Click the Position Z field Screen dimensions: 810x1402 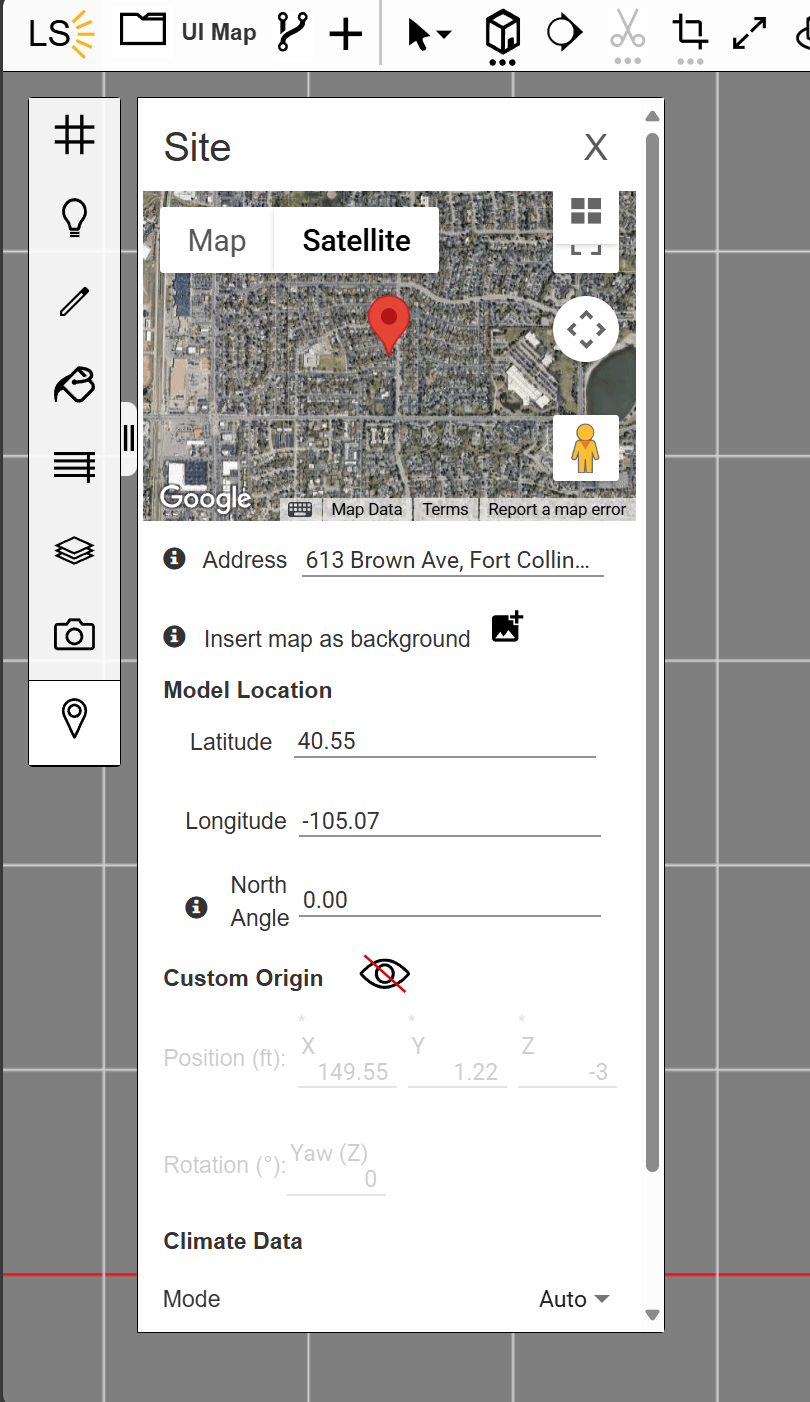coord(567,1072)
